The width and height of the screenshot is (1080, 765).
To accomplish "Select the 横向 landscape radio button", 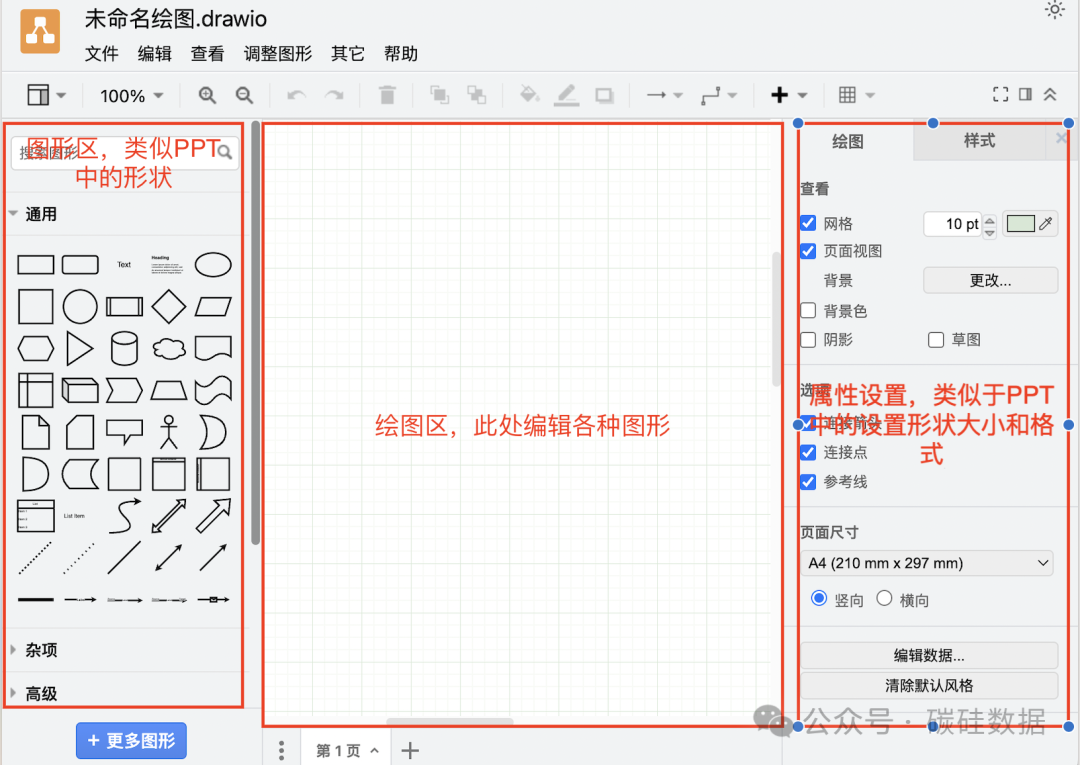I will [884, 598].
